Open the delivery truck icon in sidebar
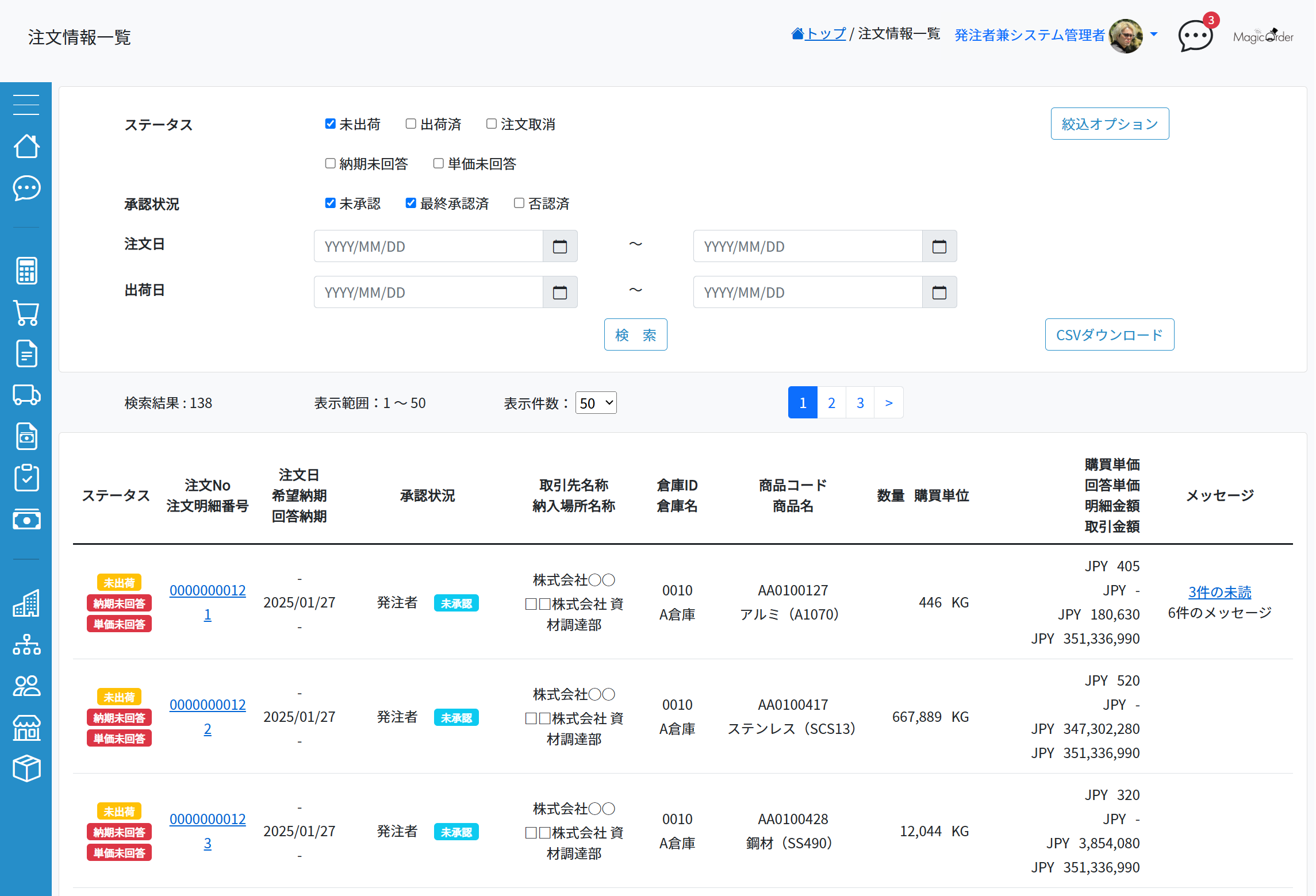This screenshot has height=896, width=1316. (26, 395)
